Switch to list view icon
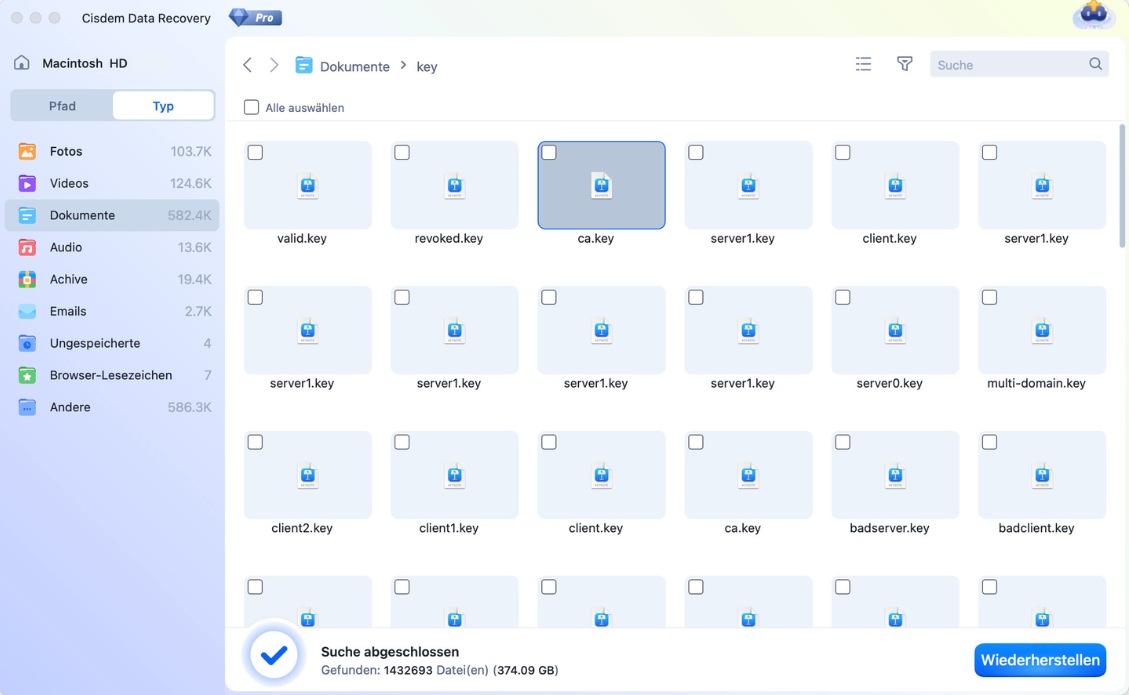The height and width of the screenshot is (695, 1129). [x=863, y=64]
